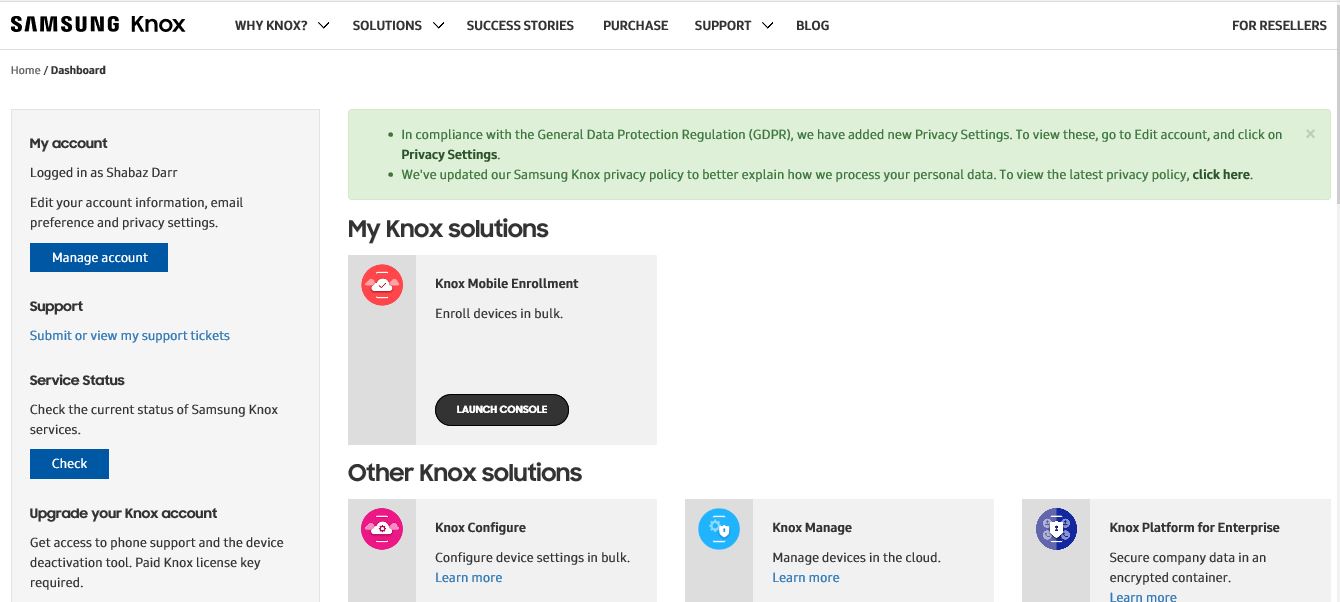Go to the Purchase page
This screenshot has height=602, width=1340.
[635, 26]
